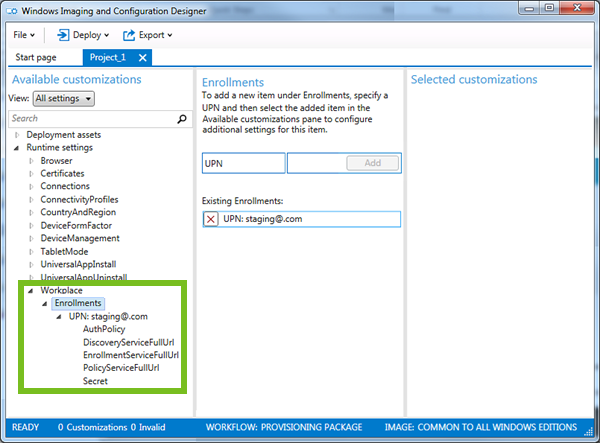This screenshot has height=443, width=600.
Task: Expand the TabletMode node
Action: point(31,252)
